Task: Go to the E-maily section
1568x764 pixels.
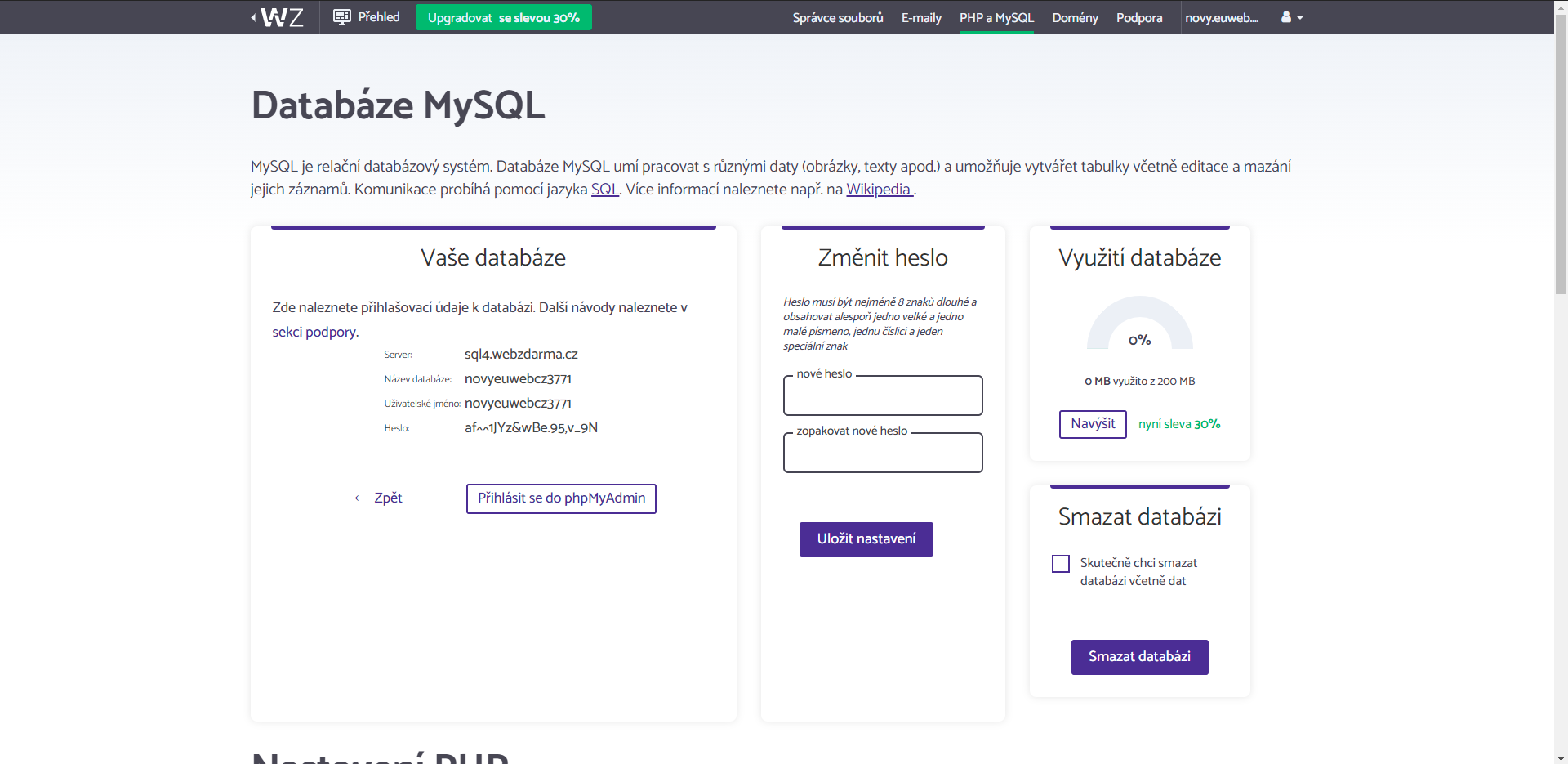Action: [x=921, y=17]
